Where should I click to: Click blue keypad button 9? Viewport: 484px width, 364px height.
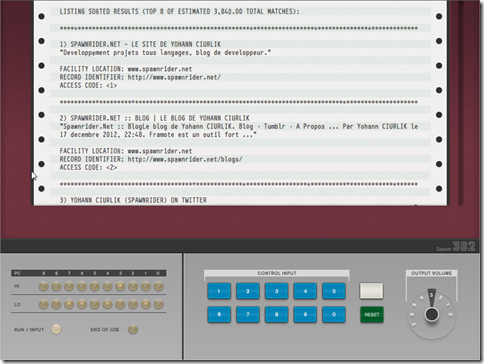tap(305, 314)
